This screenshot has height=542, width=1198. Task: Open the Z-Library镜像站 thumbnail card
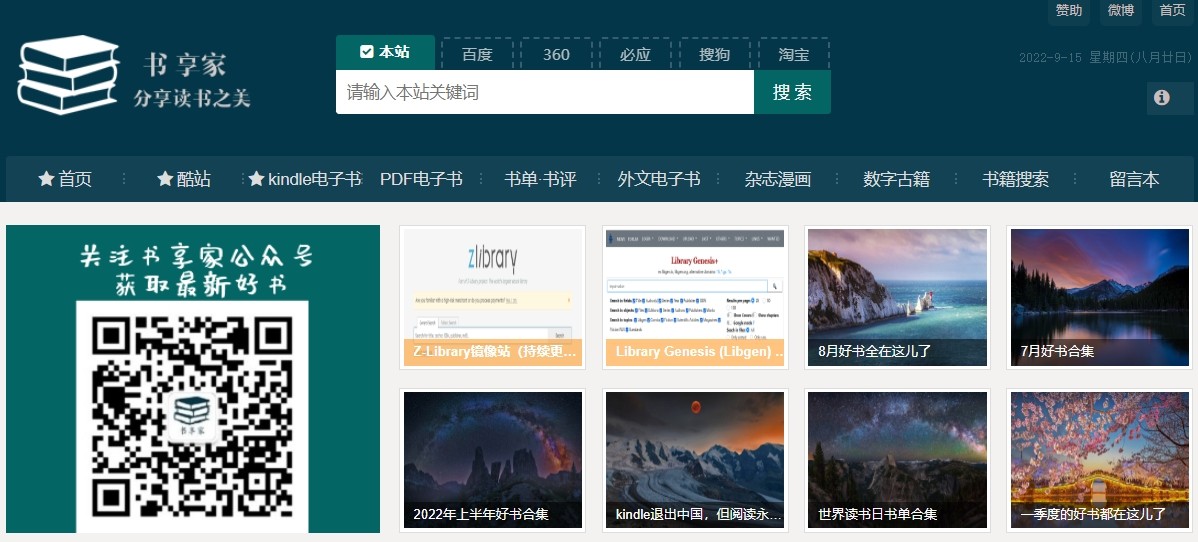(493, 297)
